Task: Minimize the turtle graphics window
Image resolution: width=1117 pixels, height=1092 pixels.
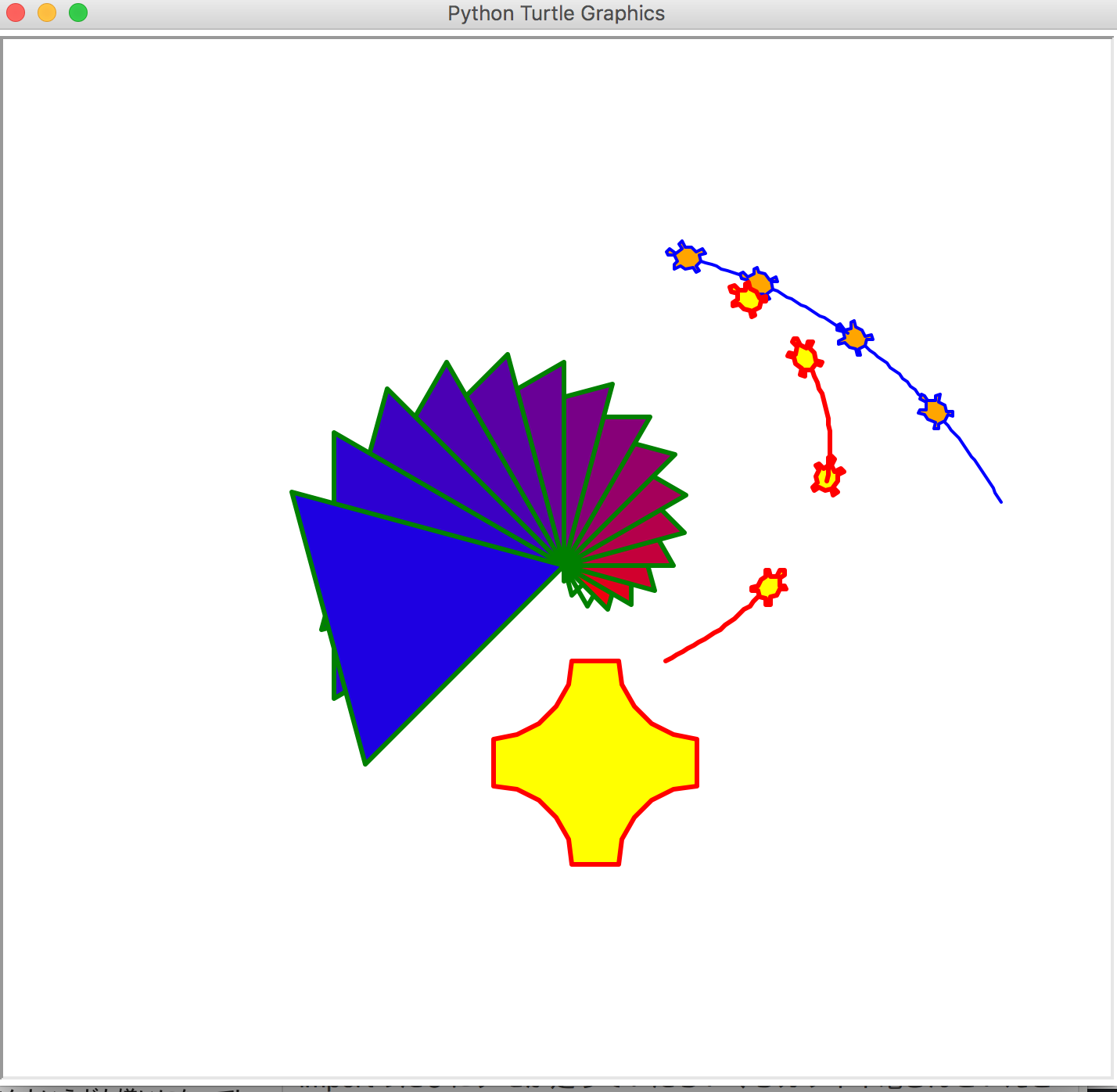Action: [46, 13]
